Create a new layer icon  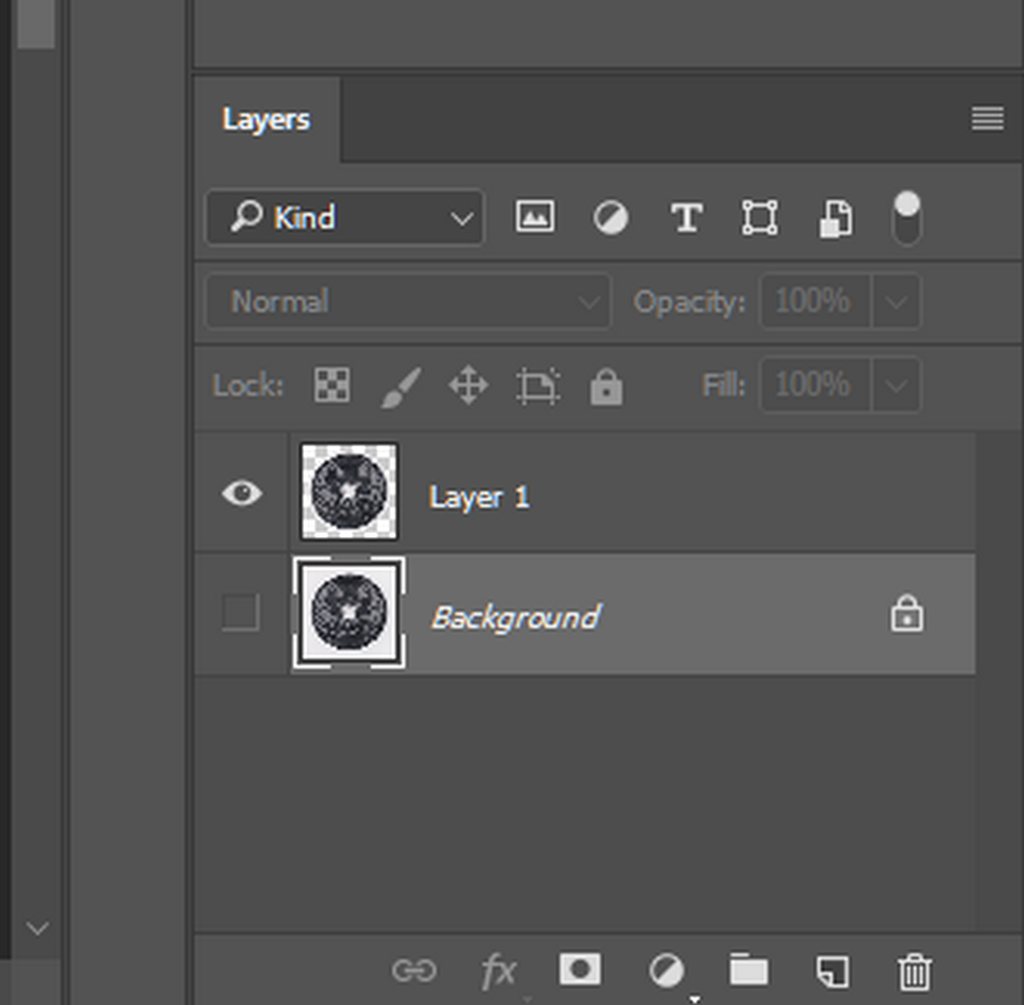(x=832, y=970)
